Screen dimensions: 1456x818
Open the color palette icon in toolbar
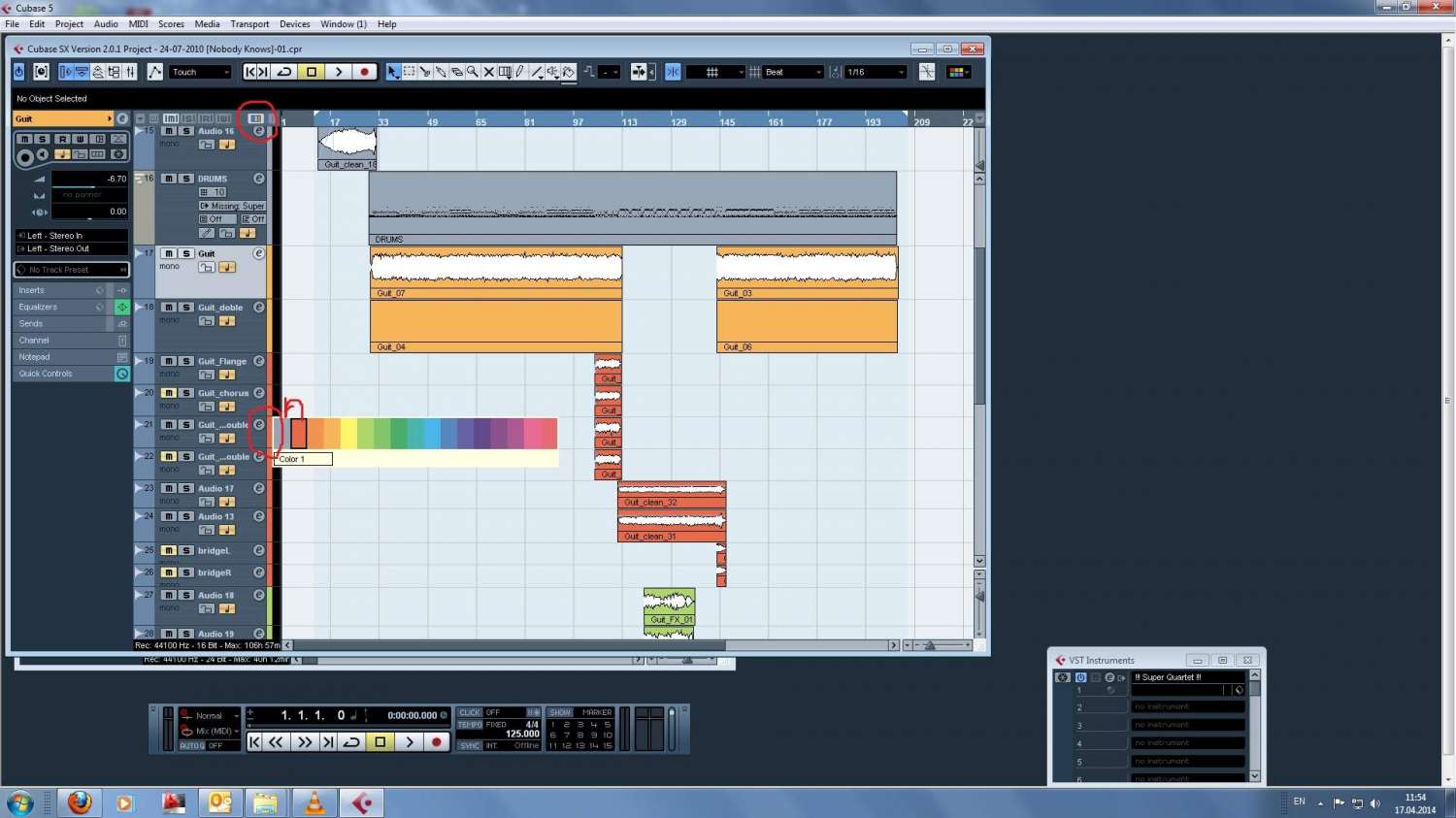[x=957, y=72]
